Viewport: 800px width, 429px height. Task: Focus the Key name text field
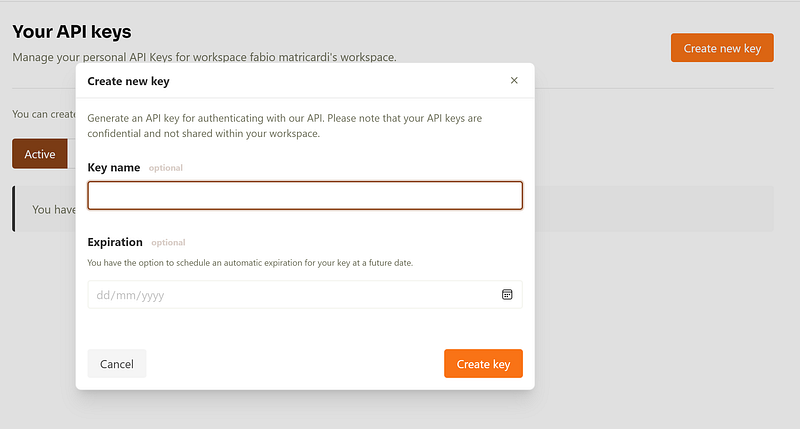click(305, 195)
